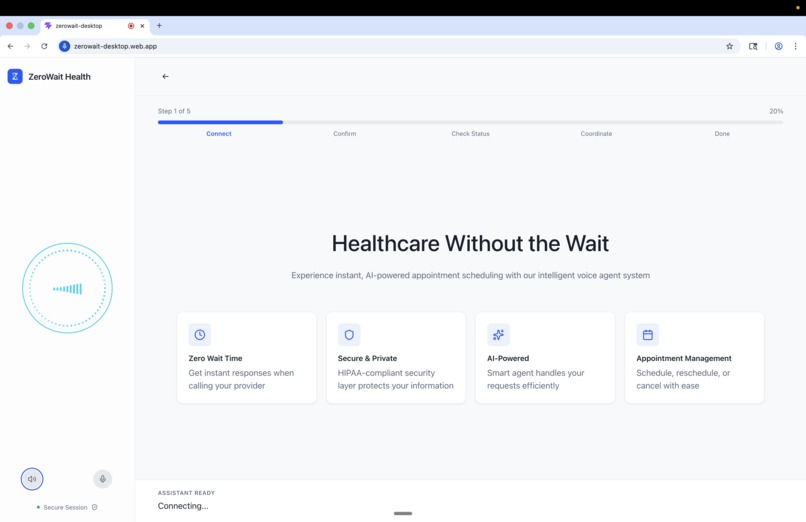Click the Secure Session green status dot
The width and height of the screenshot is (806, 522).
click(x=38, y=507)
